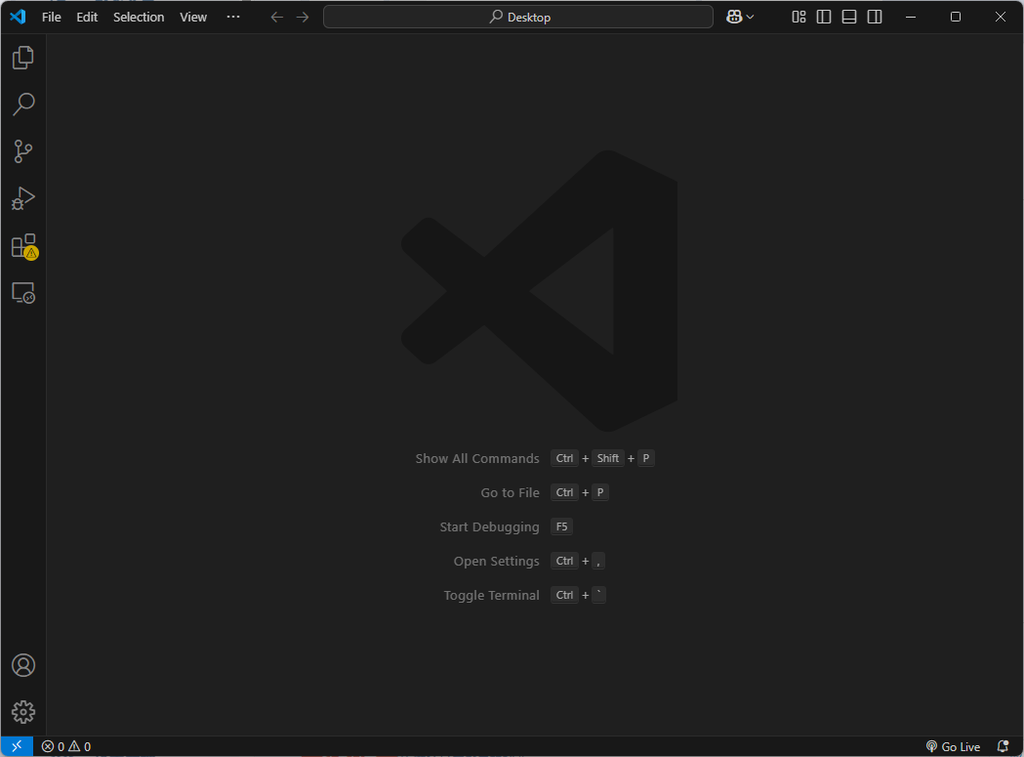Open the View menu
1024x757 pixels.
192,16
